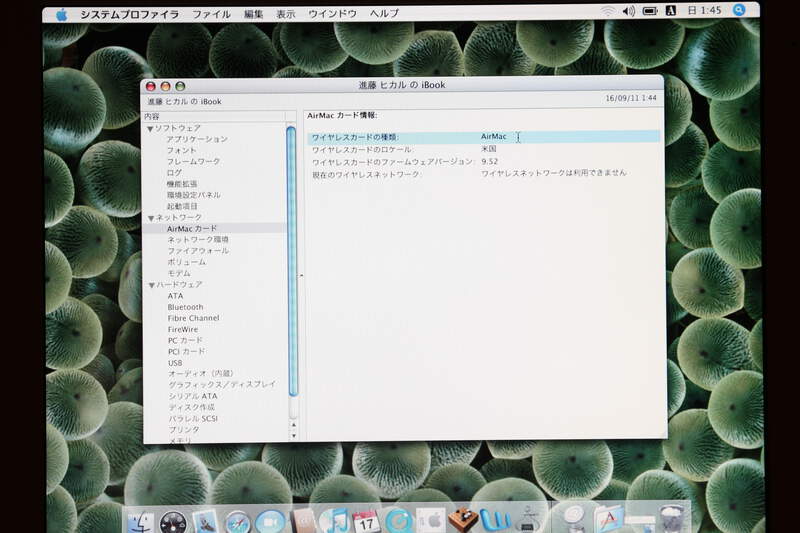Viewport: 800px width, 533px height.
Task: Launch Microsoft Word from the Dock
Action: pyautogui.click(x=495, y=519)
